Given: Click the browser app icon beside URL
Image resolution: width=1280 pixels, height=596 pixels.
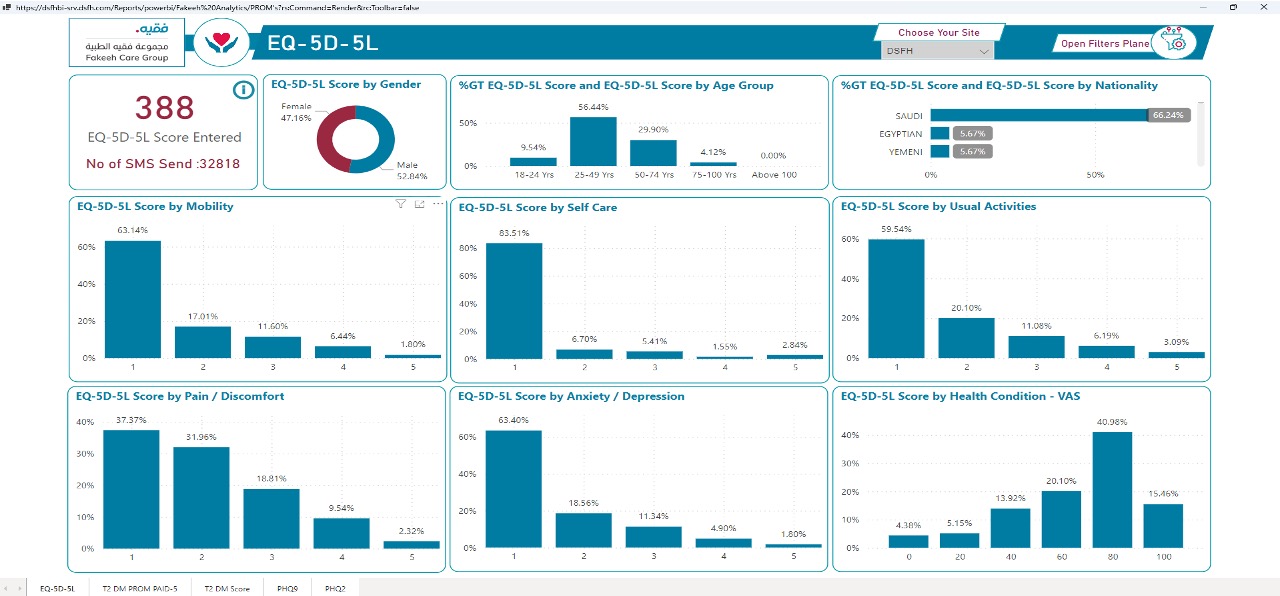Looking at the screenshot, I should point(5,6).
